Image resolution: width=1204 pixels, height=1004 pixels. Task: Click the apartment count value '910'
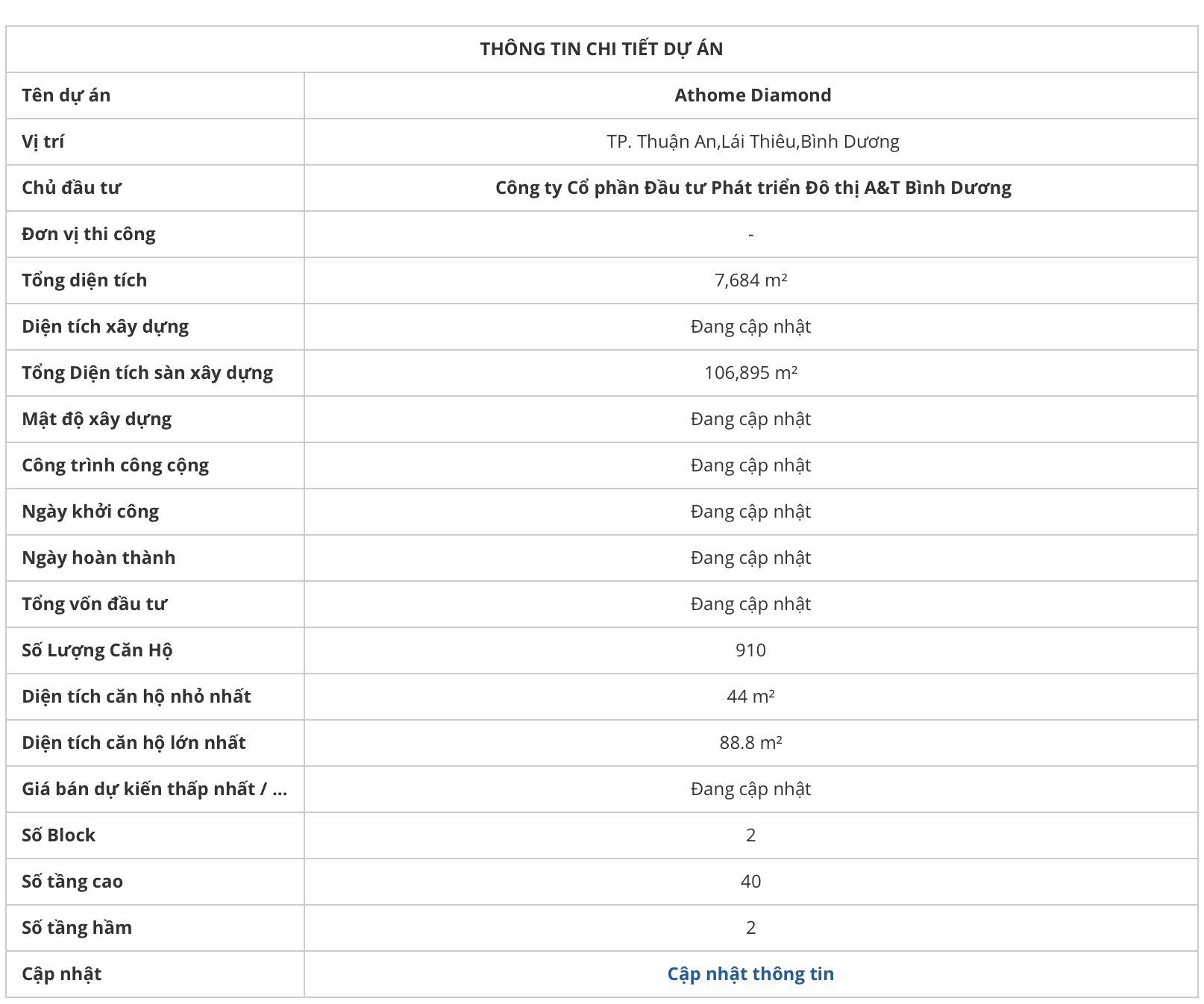pos(750,650)
